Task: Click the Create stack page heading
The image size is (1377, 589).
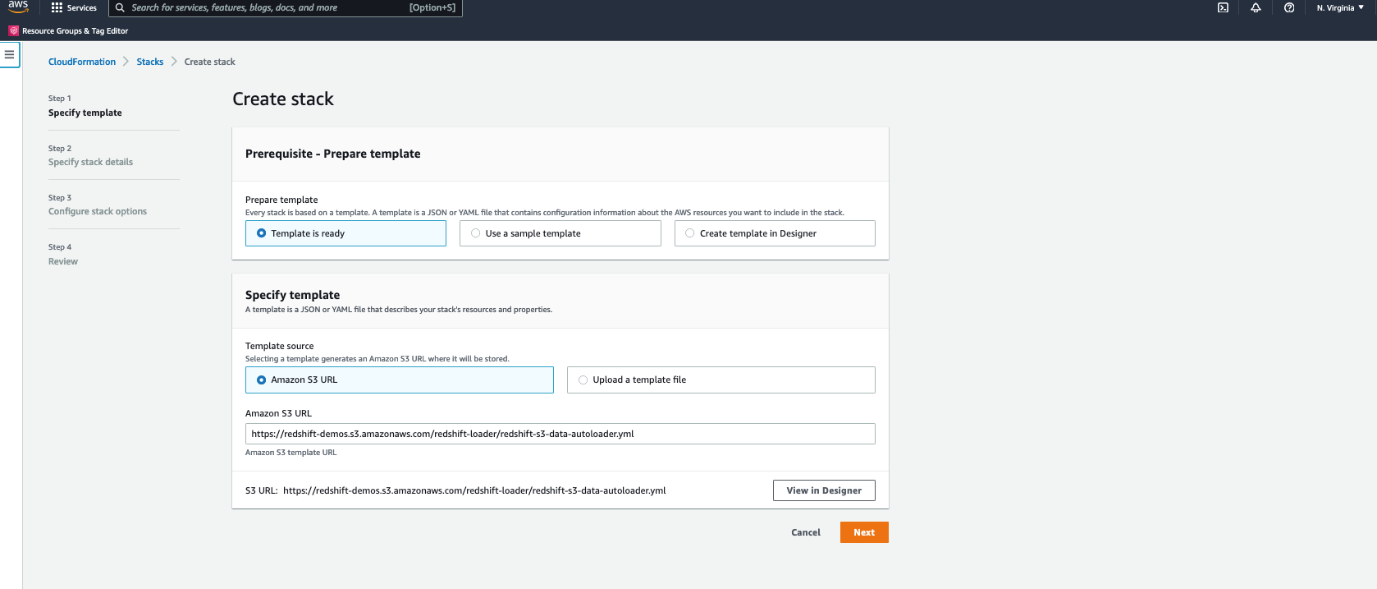Action: (283, 99)
